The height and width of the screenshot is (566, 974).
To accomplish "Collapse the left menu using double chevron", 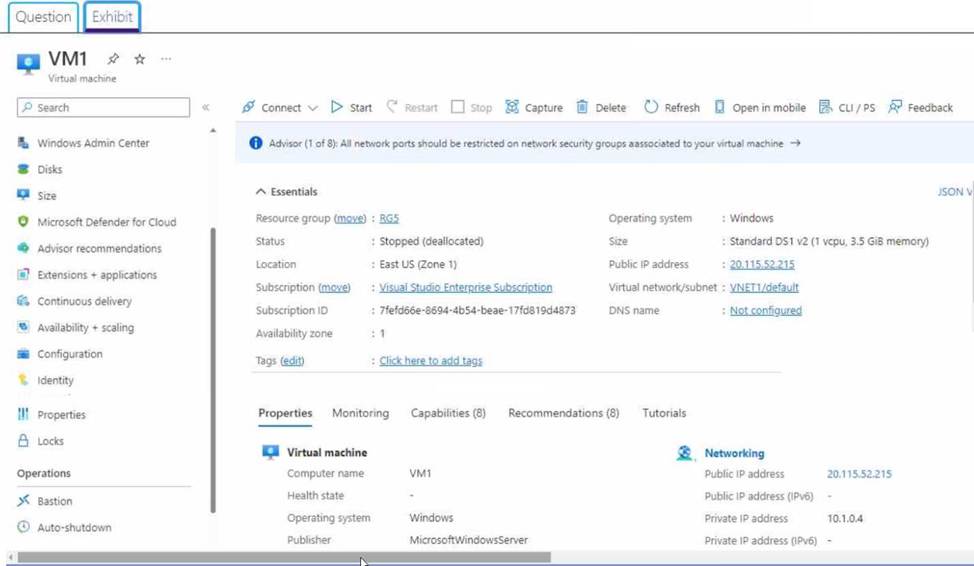I will click(x=206, y=107).
